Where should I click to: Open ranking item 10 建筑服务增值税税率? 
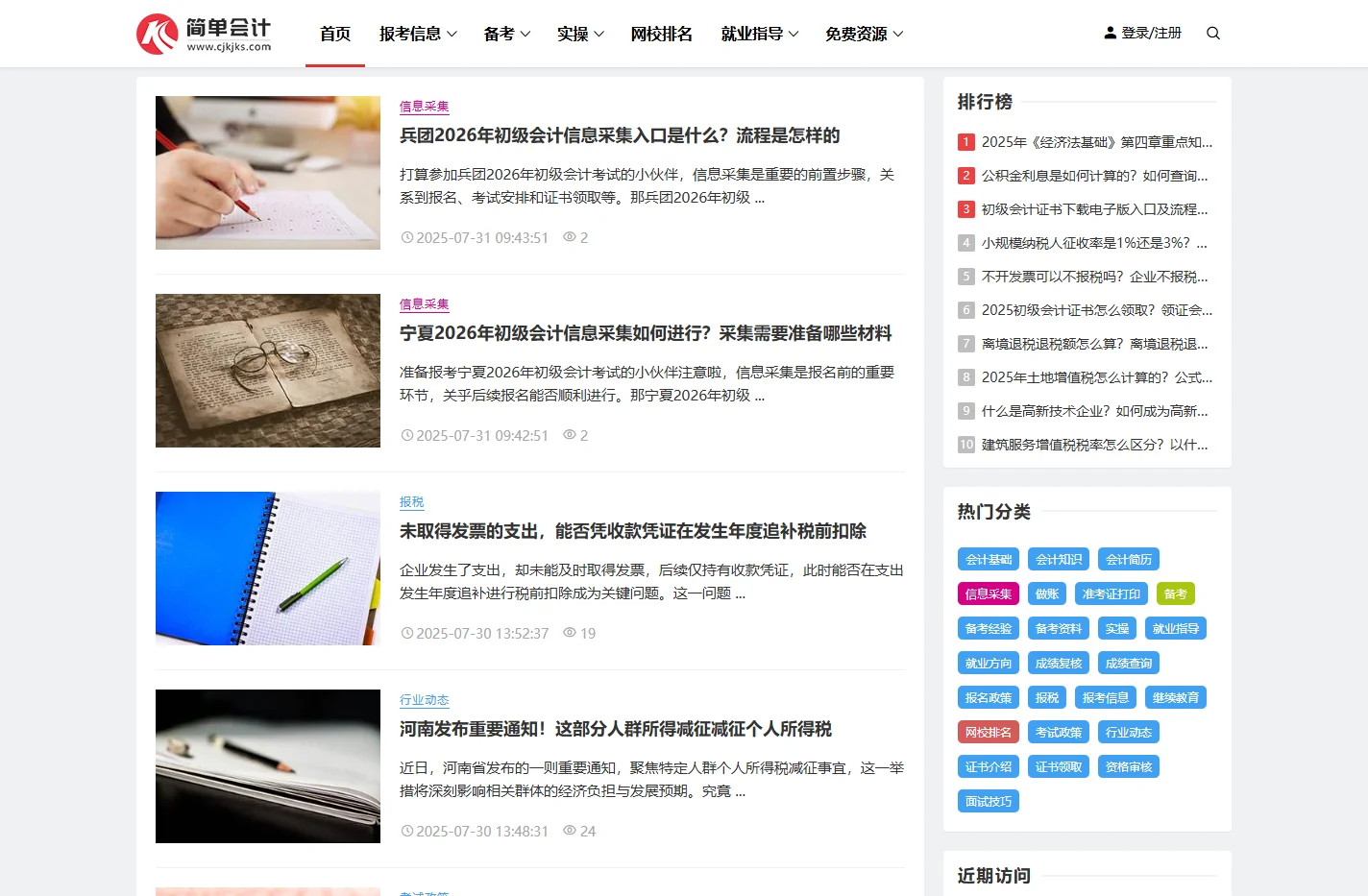point(1095,445)
